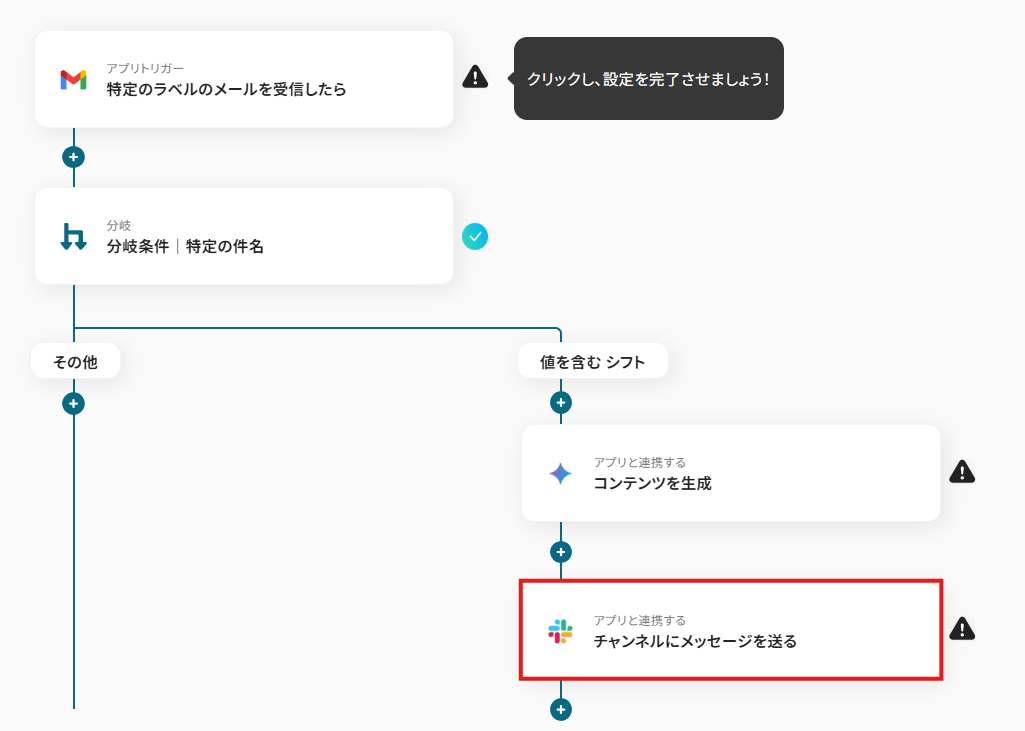Add a step below the Slack message card
1025x731 pixels.
point(561,709)
